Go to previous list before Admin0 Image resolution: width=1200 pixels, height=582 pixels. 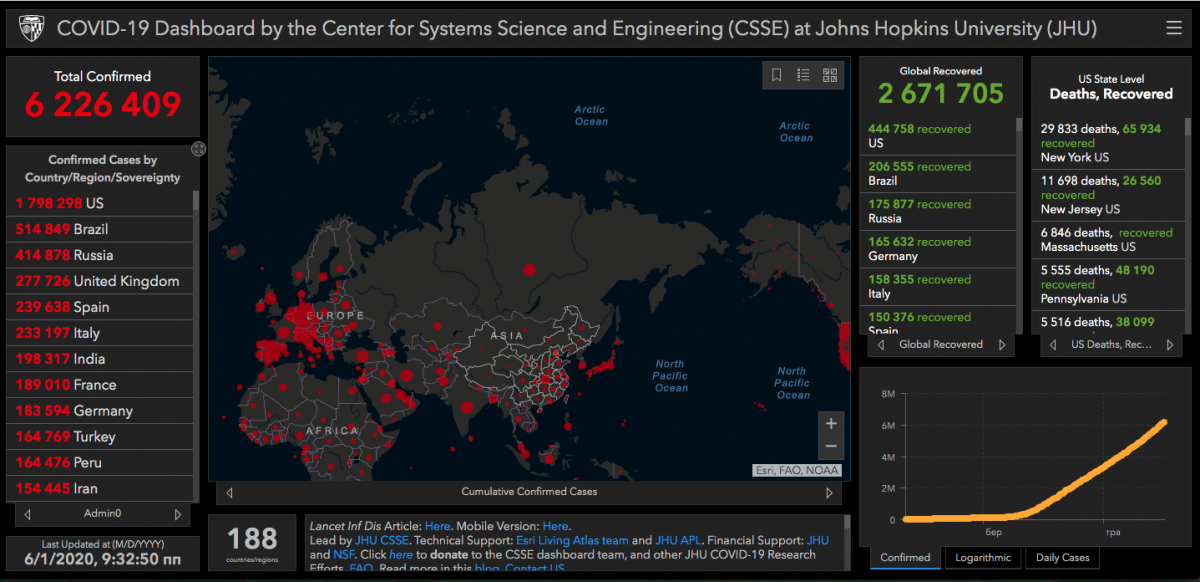click(27, 514)
